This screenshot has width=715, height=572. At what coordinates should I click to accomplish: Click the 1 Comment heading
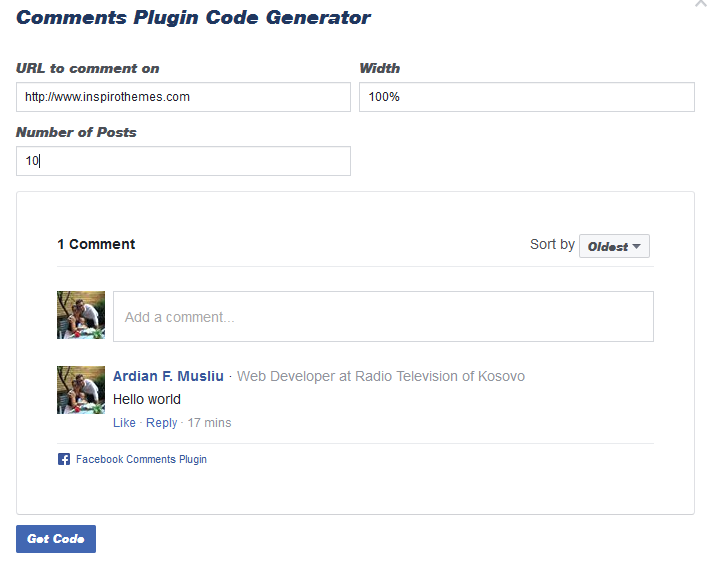96,244
